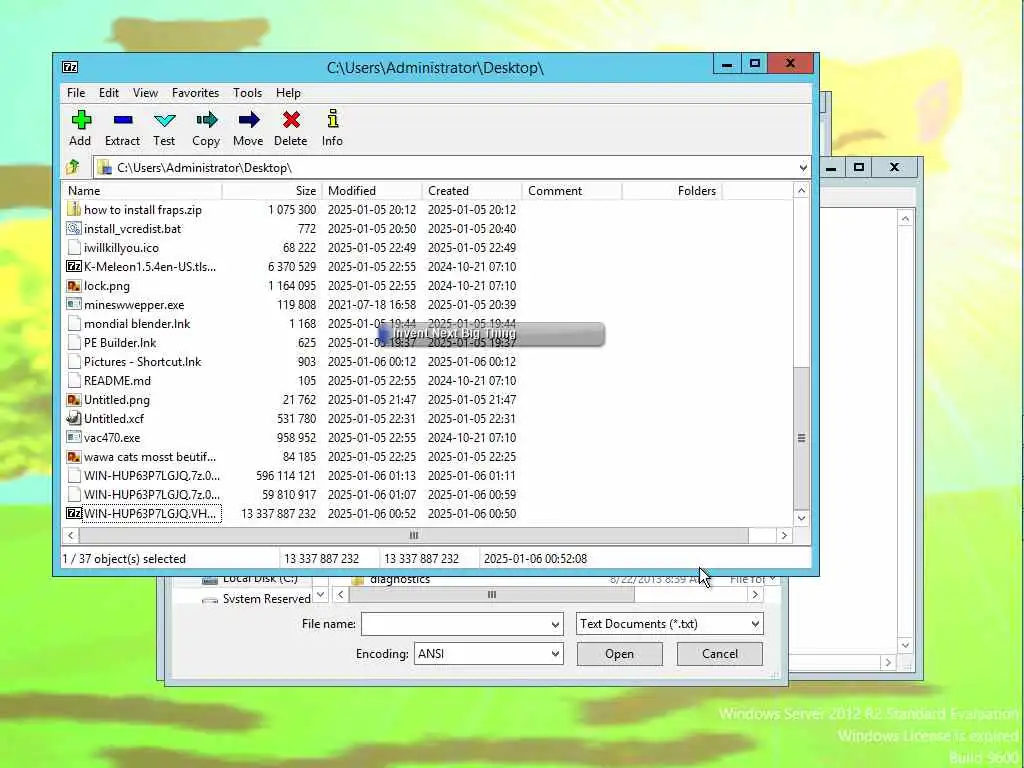Open the Edit menu

108,93
